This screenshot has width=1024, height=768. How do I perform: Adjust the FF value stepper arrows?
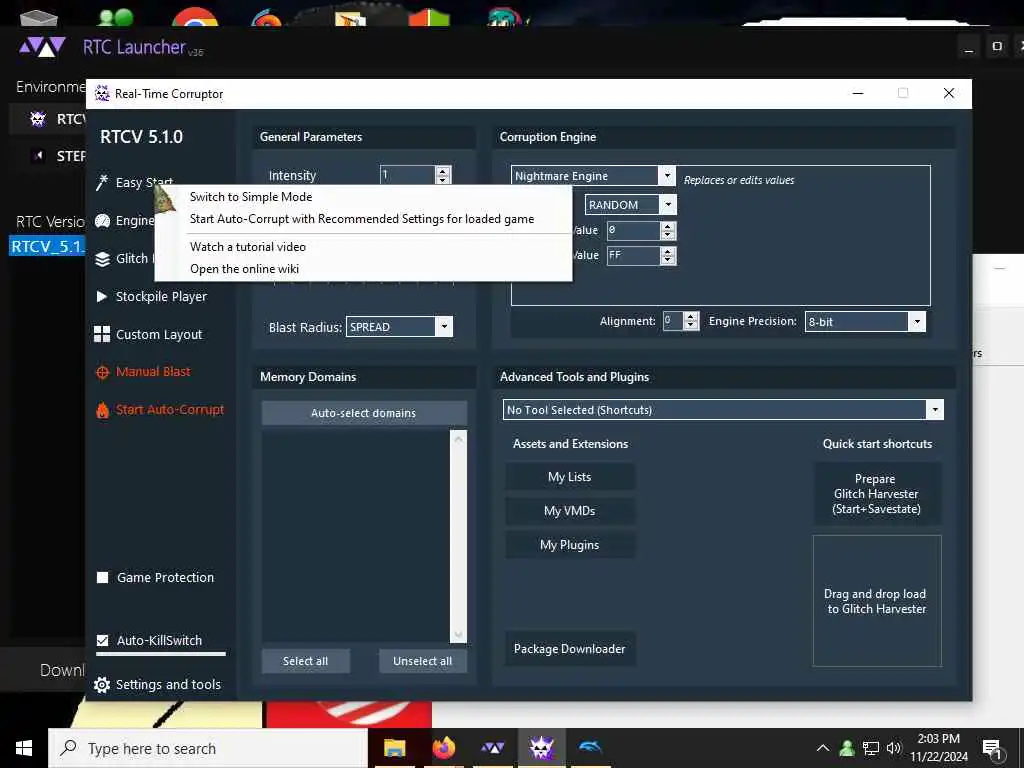667,255
